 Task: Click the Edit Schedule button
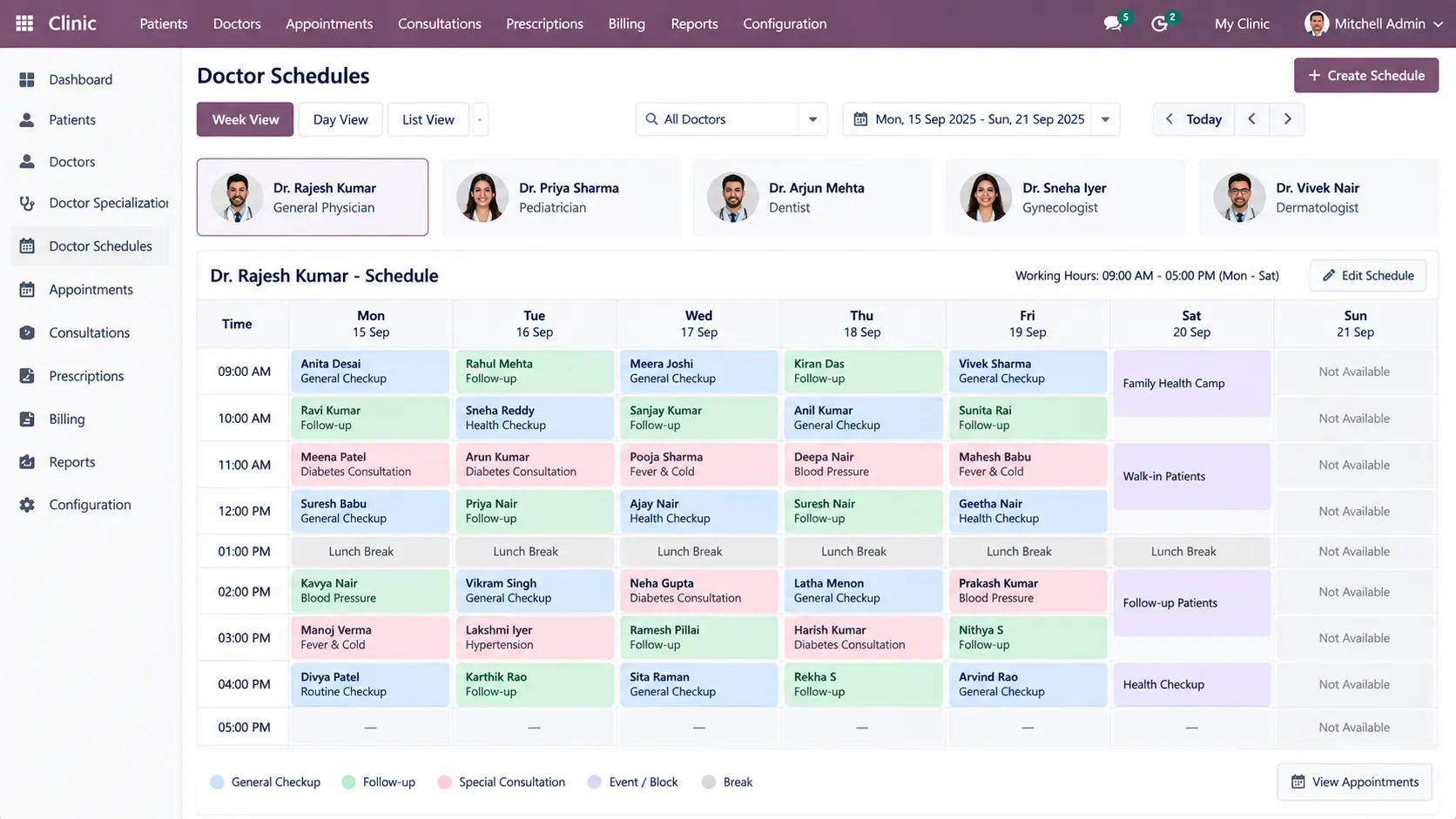(1367, 276)
